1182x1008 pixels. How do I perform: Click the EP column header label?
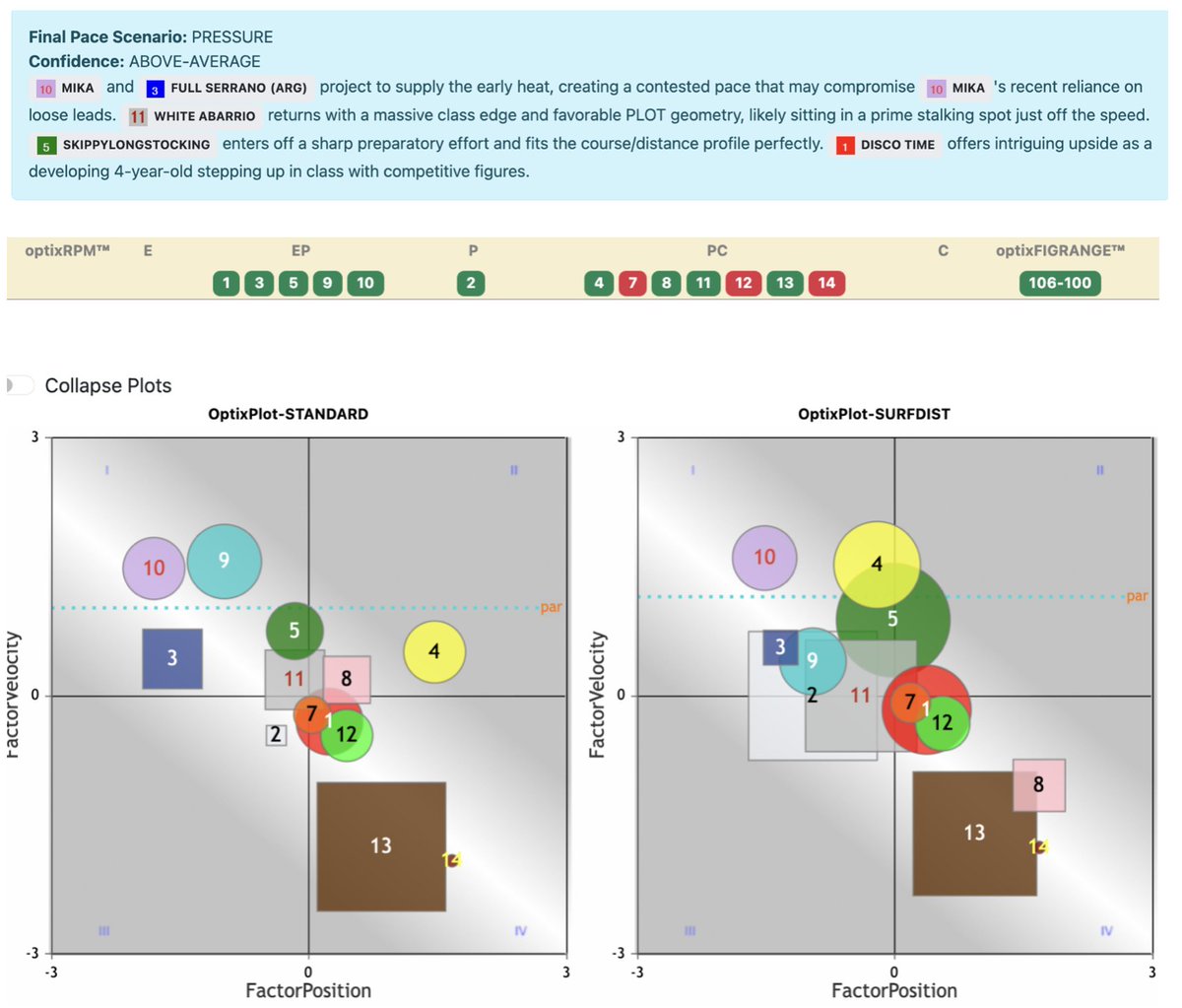click(x=301, y=250)
